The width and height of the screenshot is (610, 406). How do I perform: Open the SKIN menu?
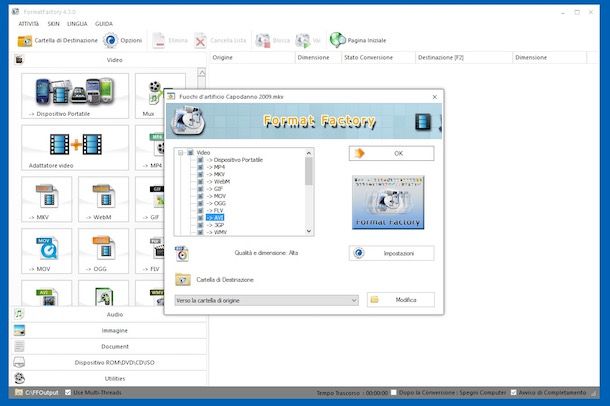click(x=54, y=24)
